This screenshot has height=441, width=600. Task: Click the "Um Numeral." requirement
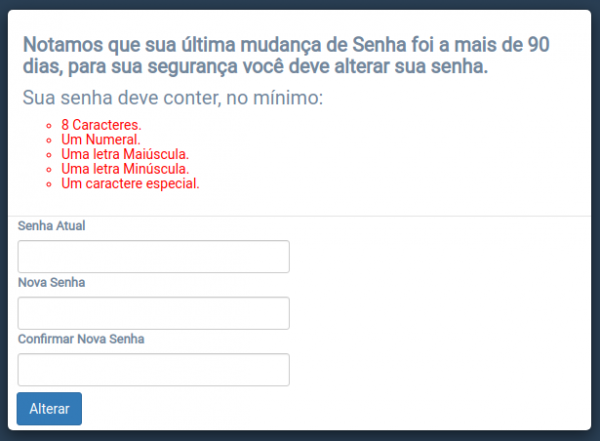95,140
